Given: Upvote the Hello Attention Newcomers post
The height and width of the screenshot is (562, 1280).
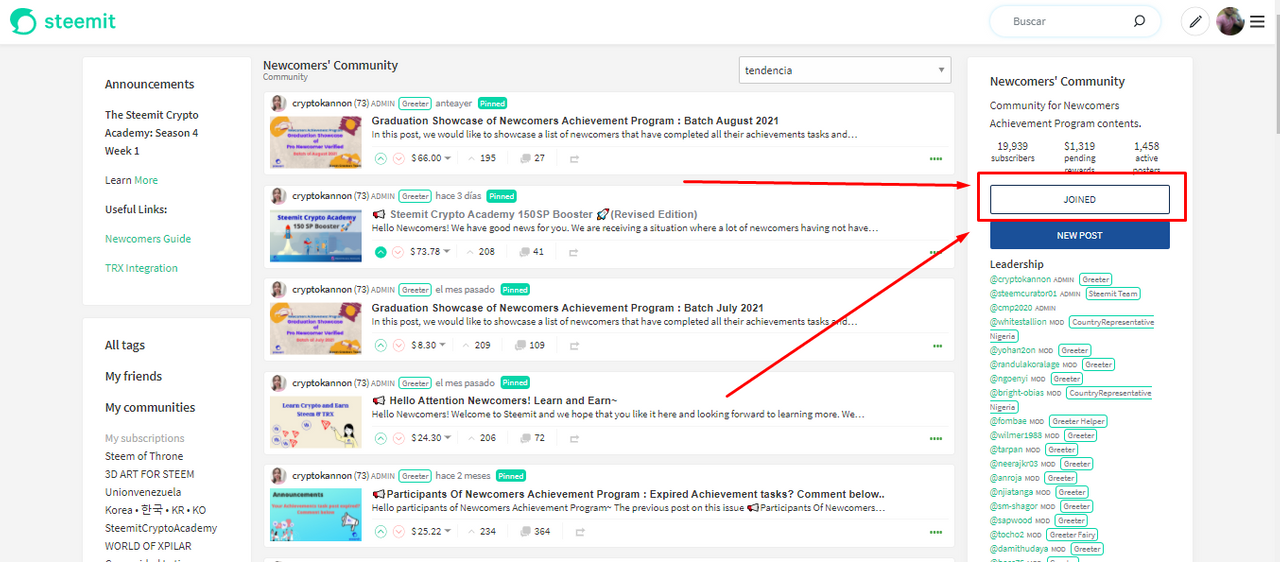Looking at the screenshot, I should pyautogui.click(x=380, y=438).
